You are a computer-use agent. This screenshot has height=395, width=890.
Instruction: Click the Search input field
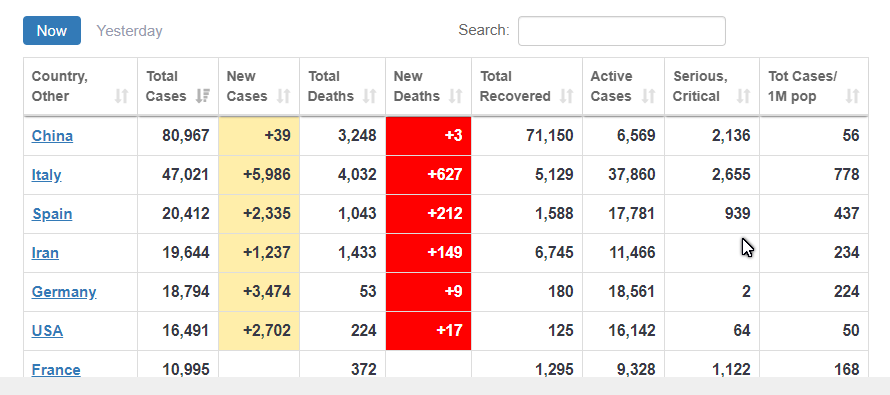pyautogui.click(x=622, y=31)
